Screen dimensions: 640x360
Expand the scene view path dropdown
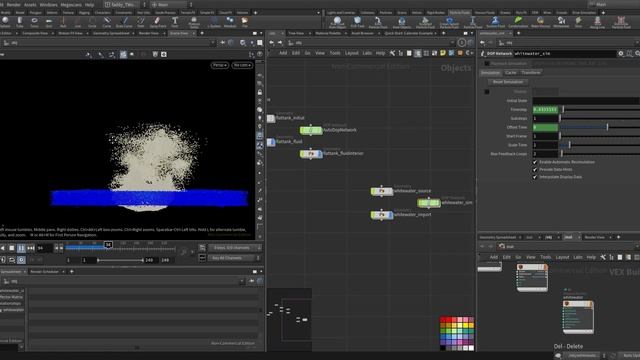[x=212, y=42]
